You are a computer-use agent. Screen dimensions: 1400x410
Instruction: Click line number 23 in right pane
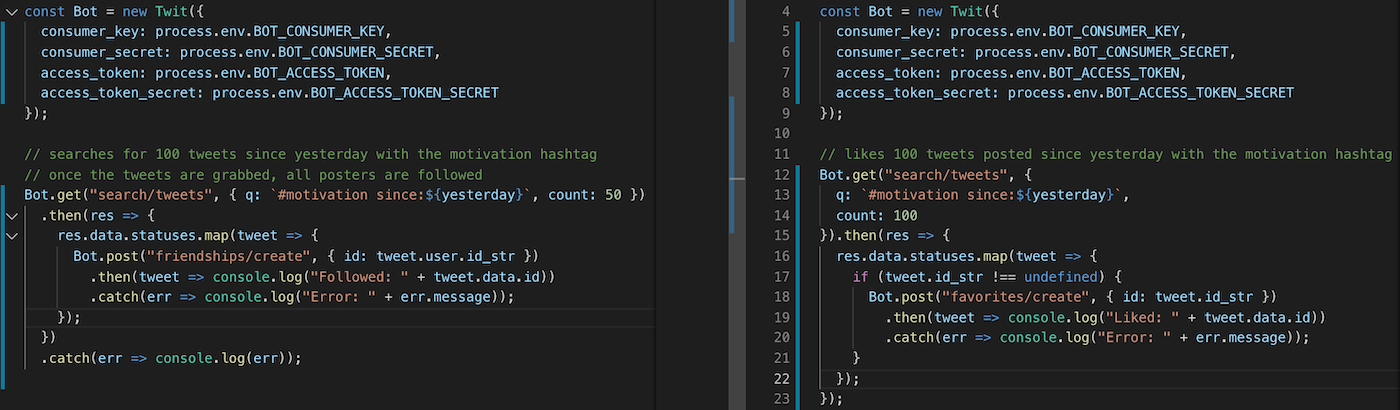pyautogui.click(x=782, y=399)
